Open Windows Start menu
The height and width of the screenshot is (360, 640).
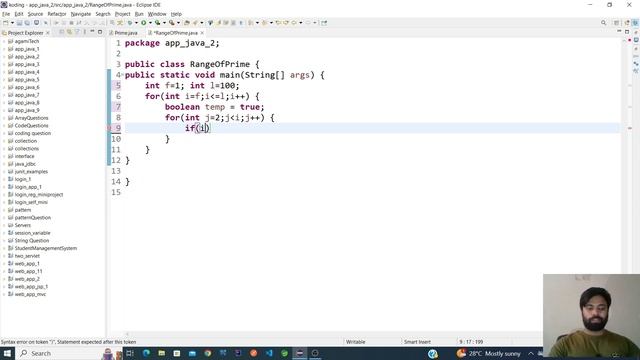click(7, 353)
